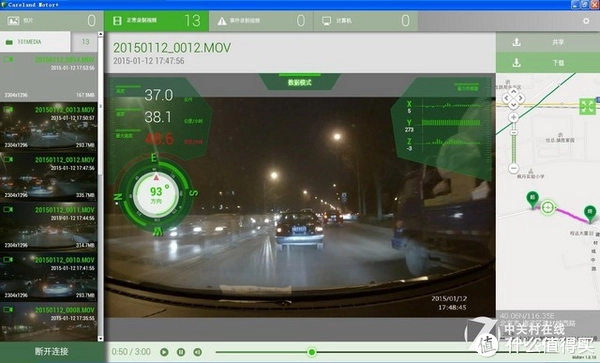This screenshot has width=600, height=363.
Task: Open the settings gear icon
Action: pos(586,21)
